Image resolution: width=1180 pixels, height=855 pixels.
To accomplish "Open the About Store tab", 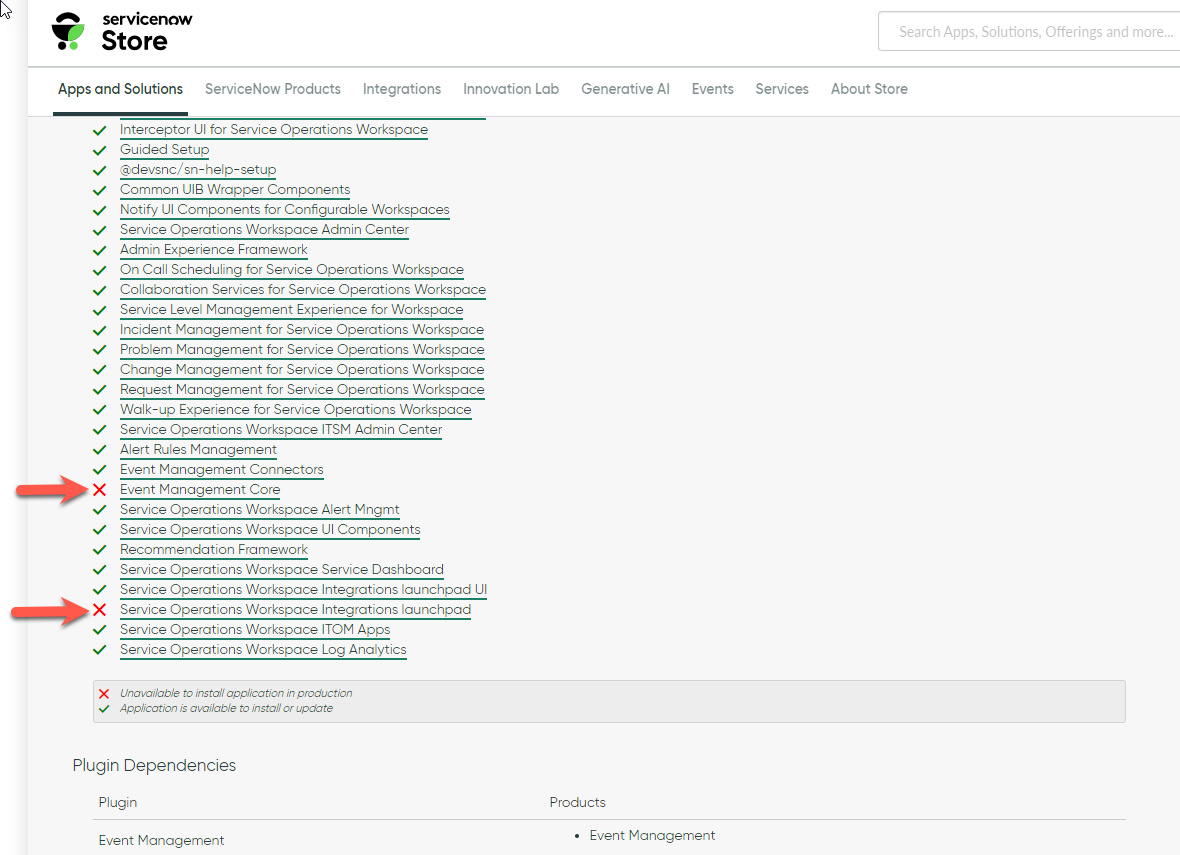I will 869,89.
